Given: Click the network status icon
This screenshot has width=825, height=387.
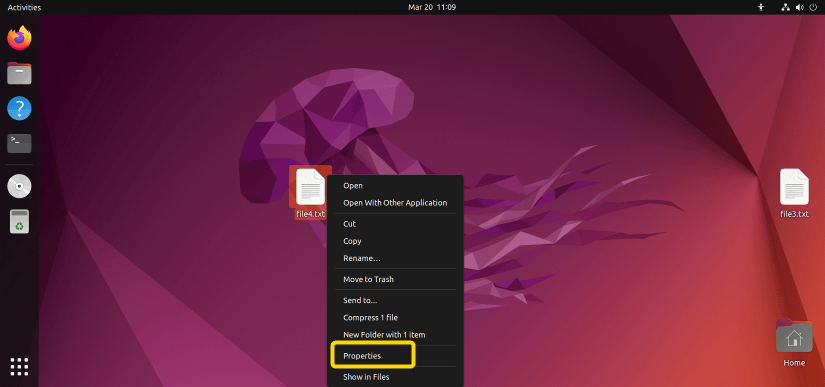Looking at the screenshot, I should click(x=786, y=7).
